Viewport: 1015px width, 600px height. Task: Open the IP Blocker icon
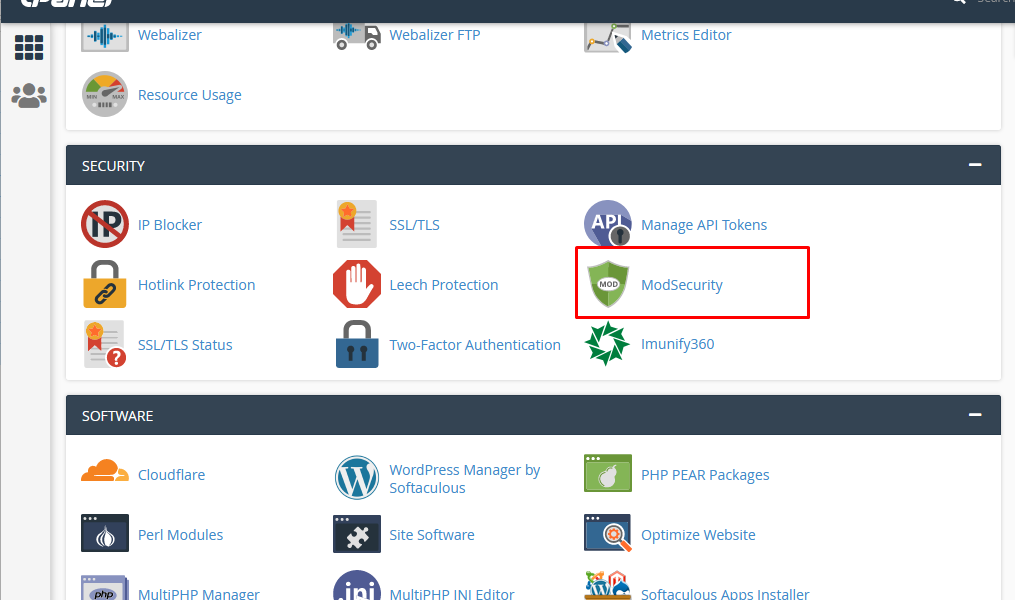[105, 224]
